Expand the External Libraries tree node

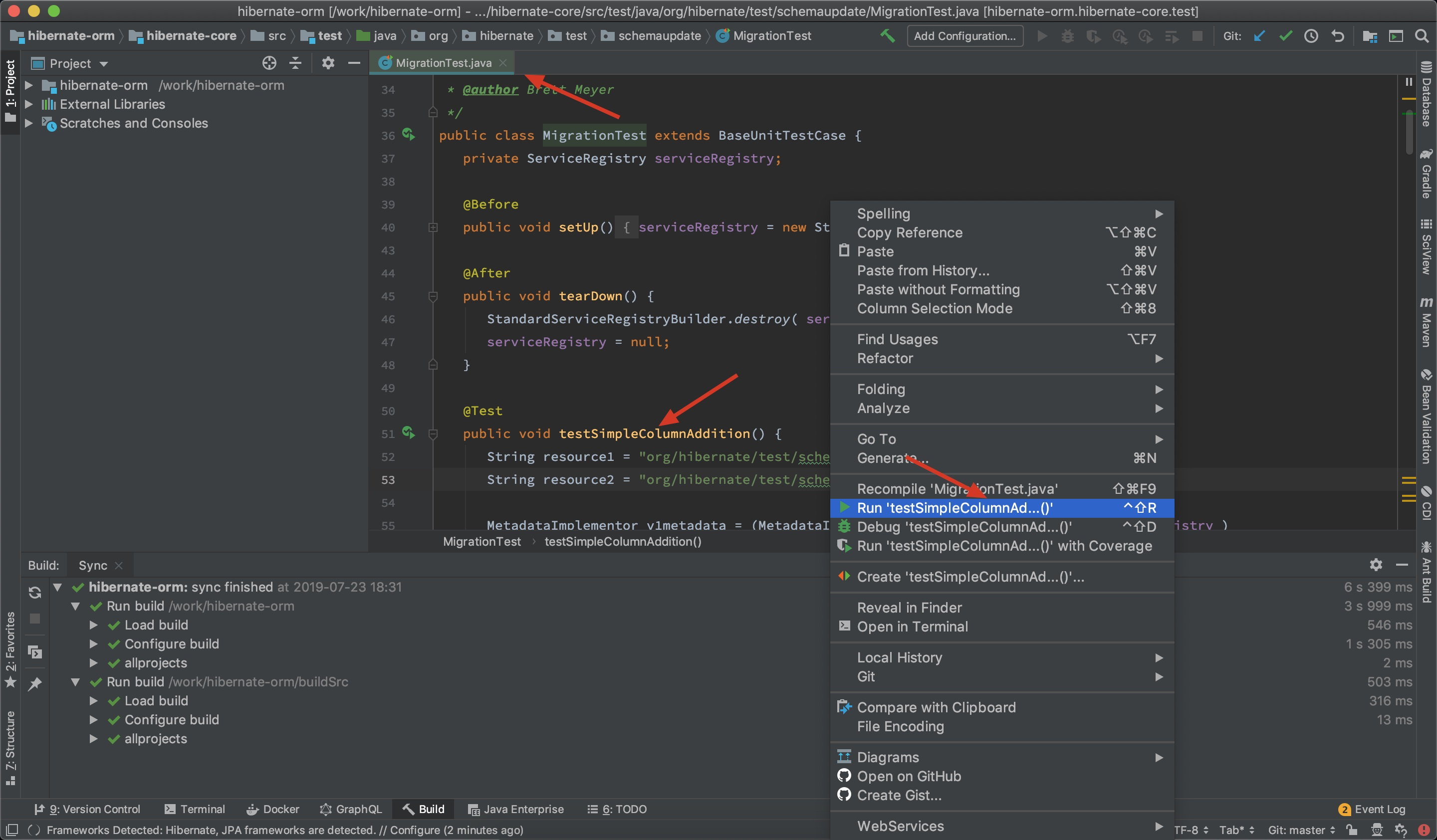pos(28,104)
